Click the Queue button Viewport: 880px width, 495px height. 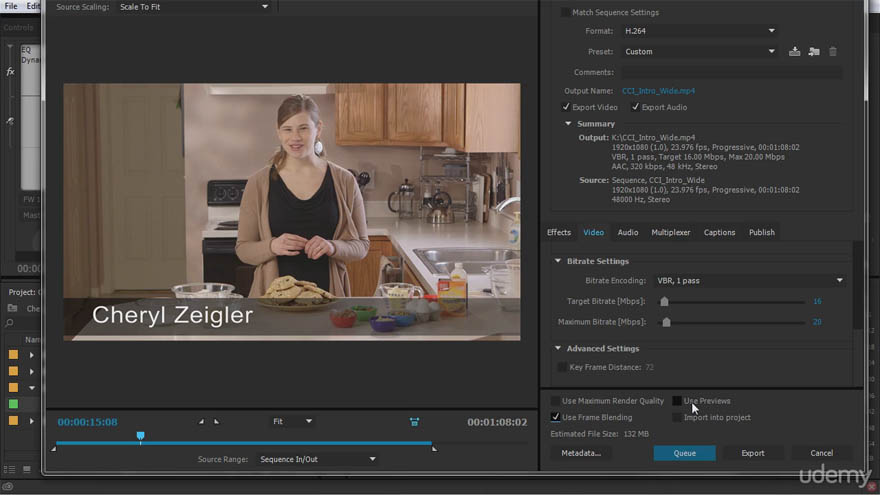tap(684, 453)
